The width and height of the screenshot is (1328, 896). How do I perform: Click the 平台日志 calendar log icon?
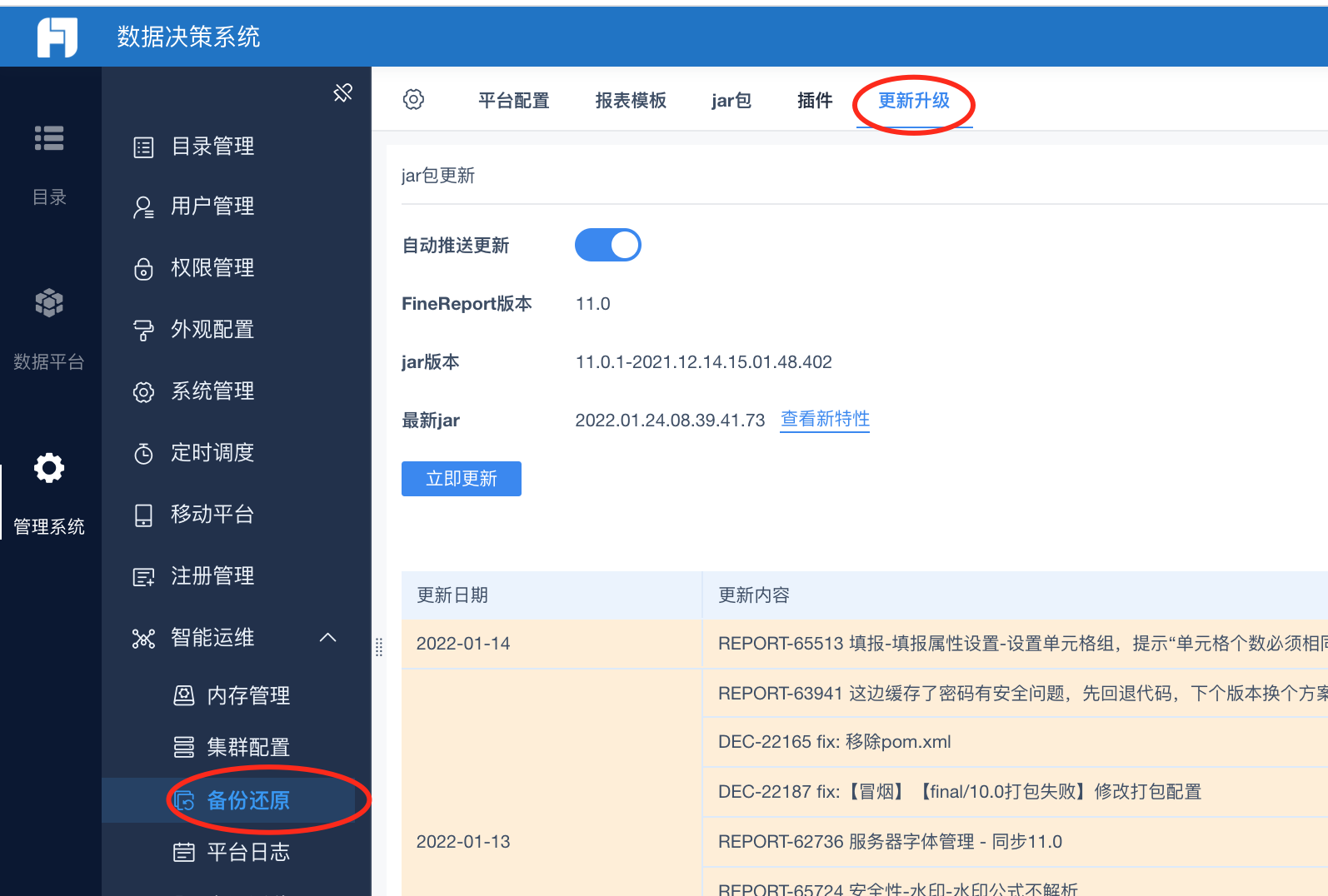pyautogui.click(x=183, y=853)
